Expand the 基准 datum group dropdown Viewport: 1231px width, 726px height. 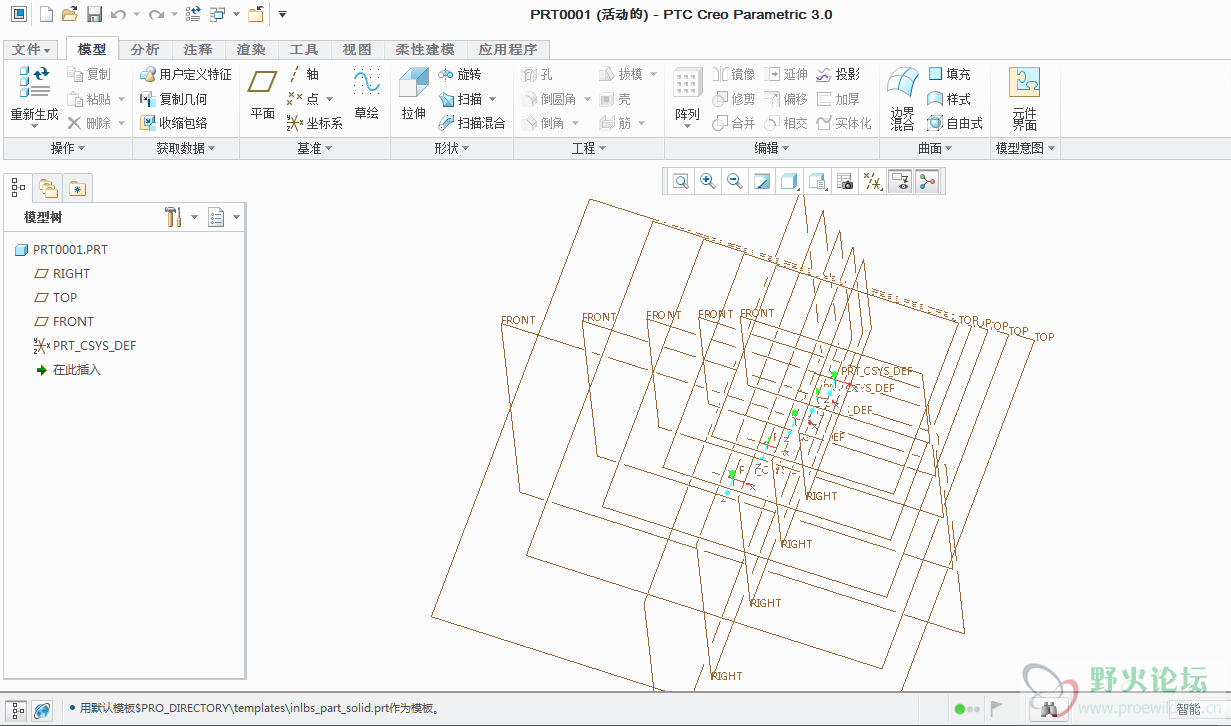click(x=315, y=148)
